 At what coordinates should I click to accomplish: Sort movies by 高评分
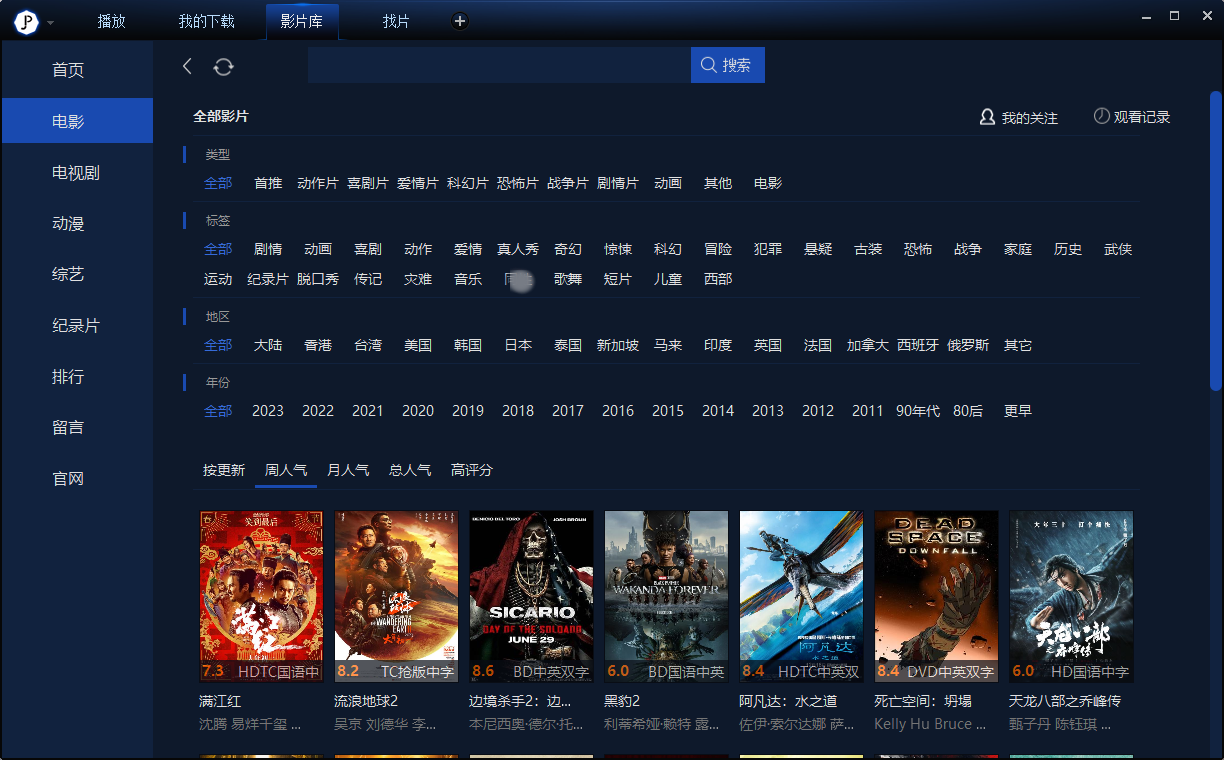pyautogui.click(x=472, y=470)
